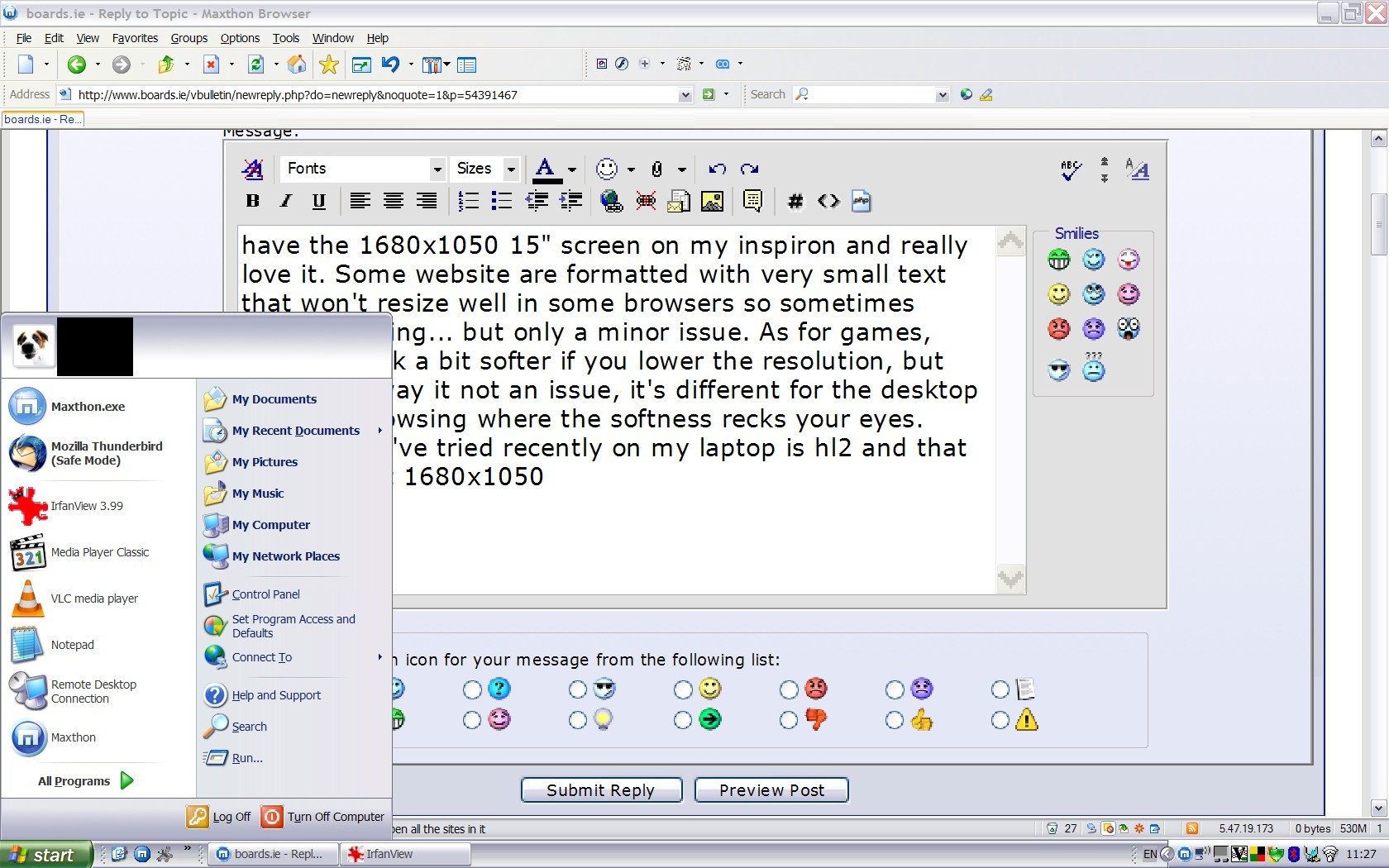Screen dimensions: 1389x868
Task: Open the Favorites menu
Action: (135, 38)
